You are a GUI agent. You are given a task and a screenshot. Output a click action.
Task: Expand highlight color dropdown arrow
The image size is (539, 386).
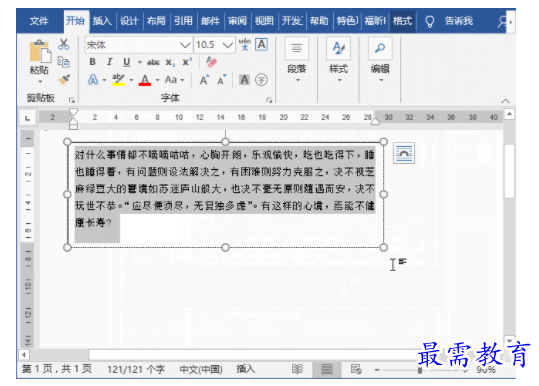point(131,80)
